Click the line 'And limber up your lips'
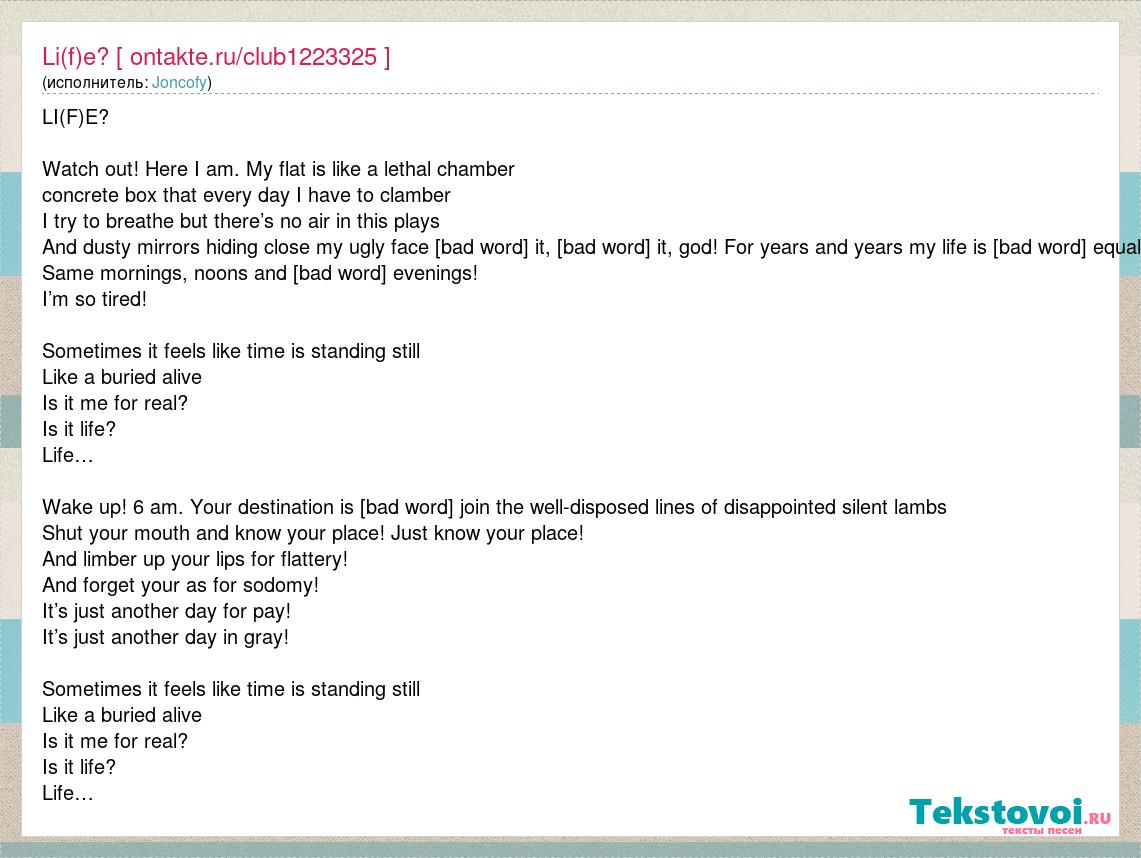The height and width of the screenshot is (858, 1141). click(x=195, y=560)
